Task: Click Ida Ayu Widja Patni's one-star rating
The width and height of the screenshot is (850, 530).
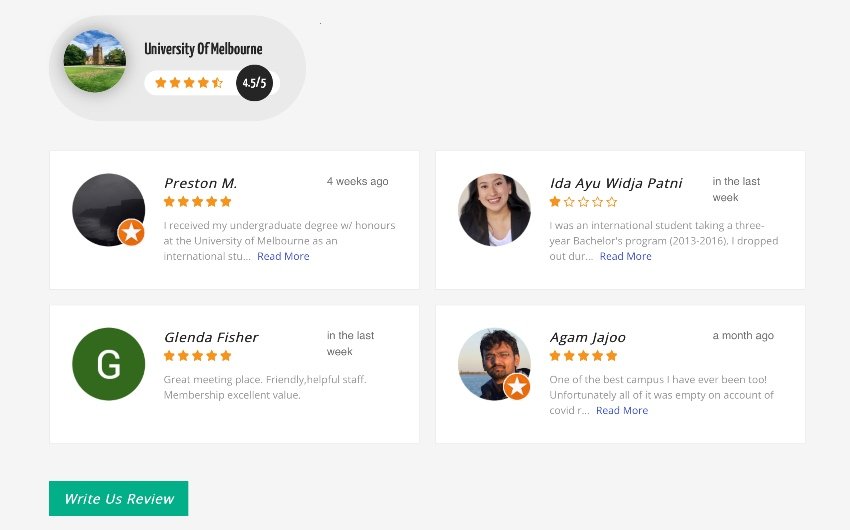Action: 583,202
